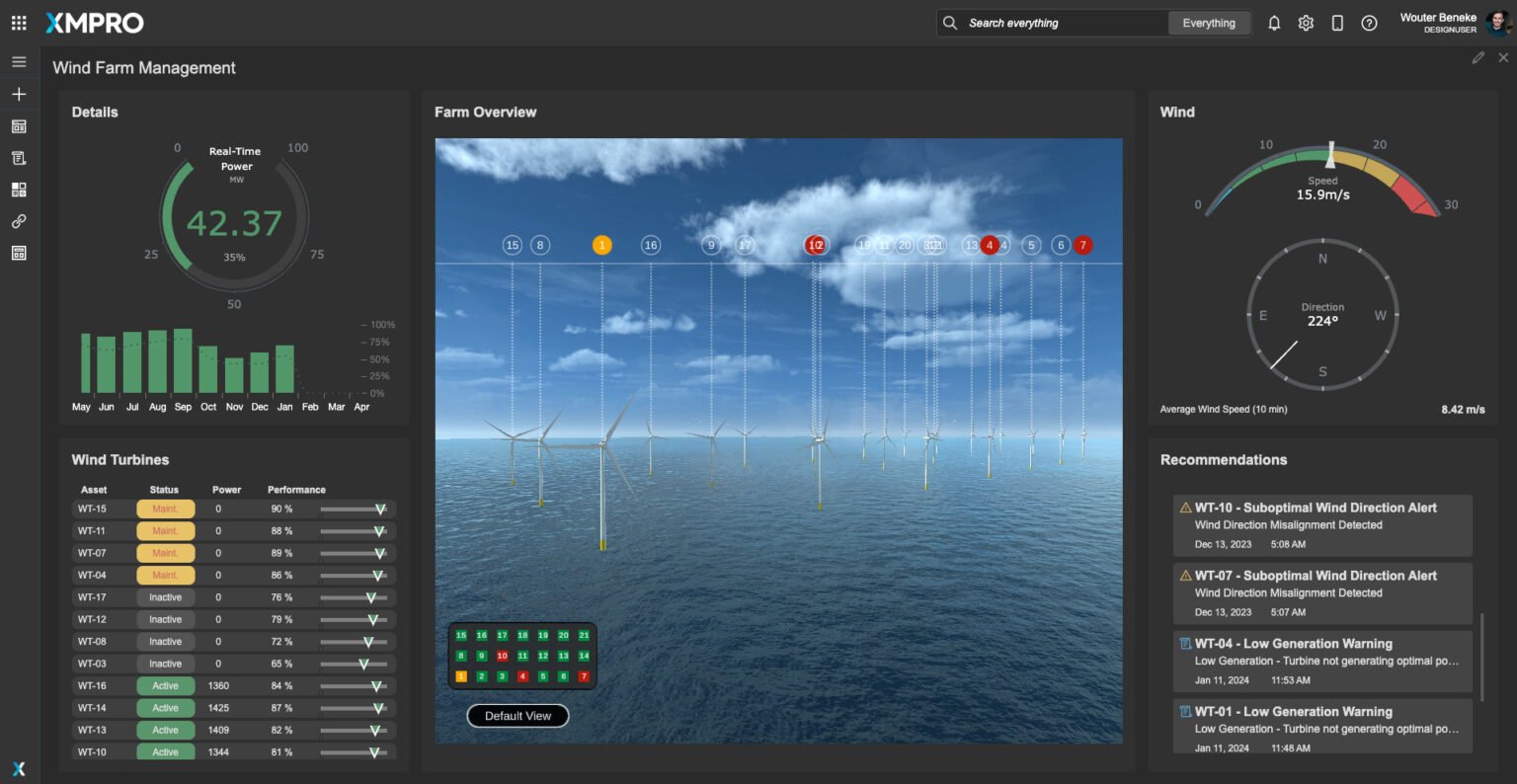
Task: Open the notifications bell icon
Action: point(1274,23)
